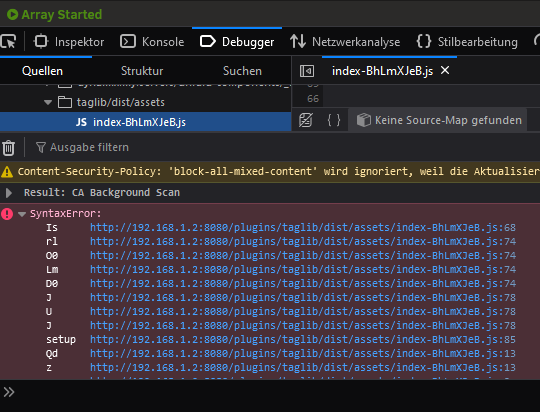Open the D0 frame source link
Viewport: 540px width, 412px height.
tap(303, 284)
